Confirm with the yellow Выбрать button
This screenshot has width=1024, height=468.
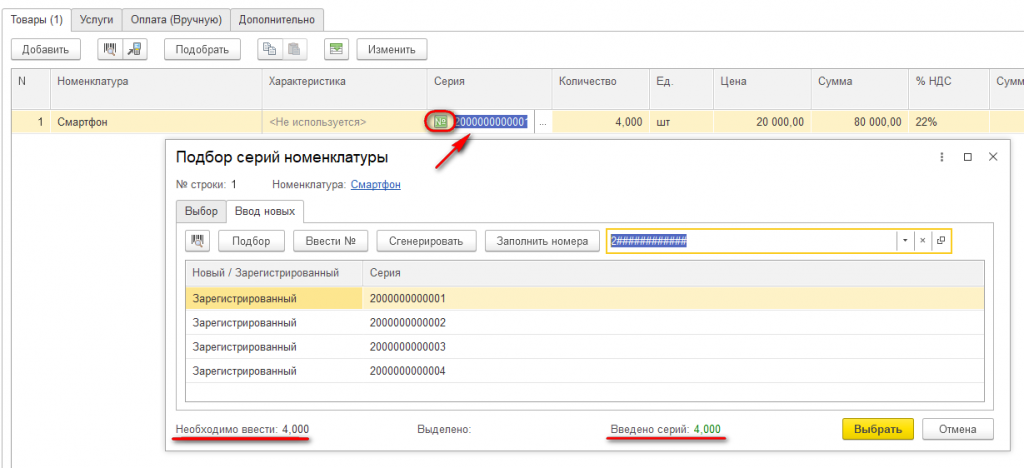pos(878,429)
